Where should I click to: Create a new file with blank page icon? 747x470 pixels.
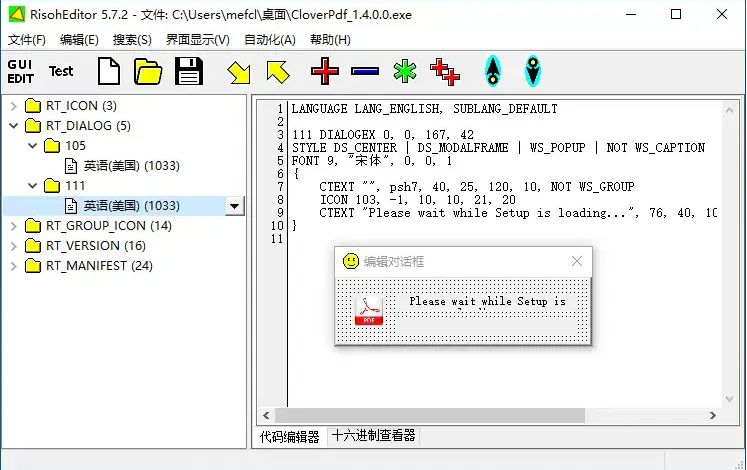[x=109, y=71]
